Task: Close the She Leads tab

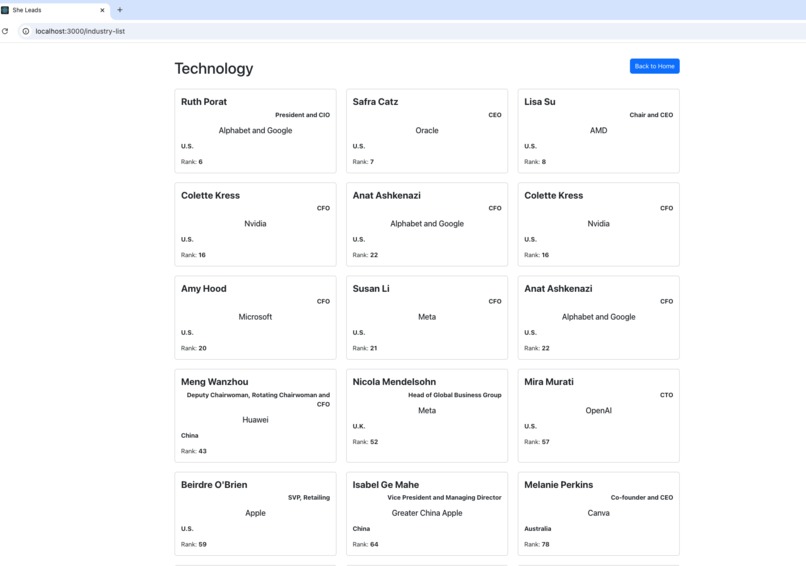Action: (102, 10)
